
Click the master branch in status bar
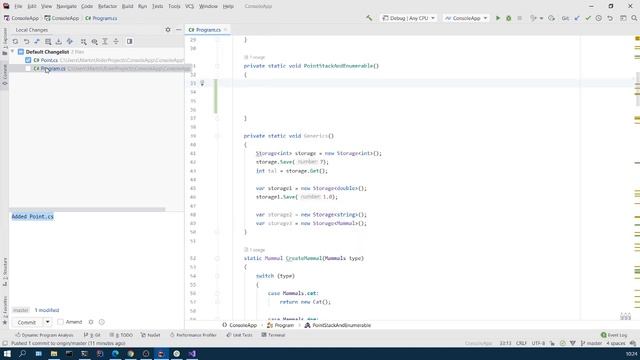[x=591, y=343]
